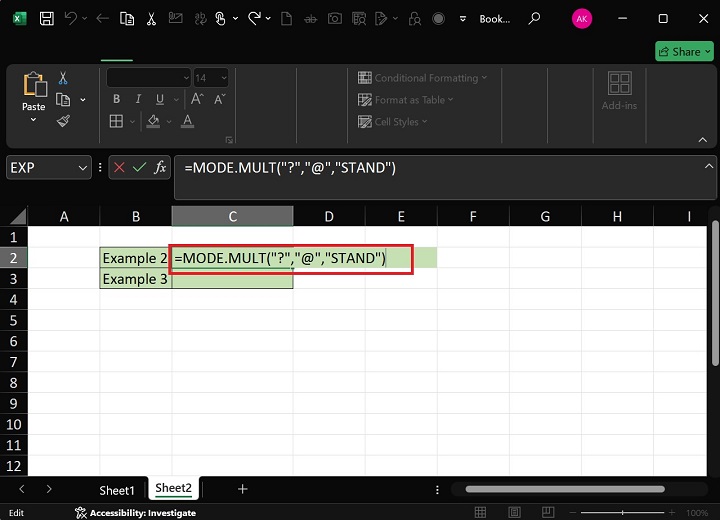Confirm the formula with the green checkmark
The width and height of the screenshot is (720, 520).
click(x=139, y=168)
